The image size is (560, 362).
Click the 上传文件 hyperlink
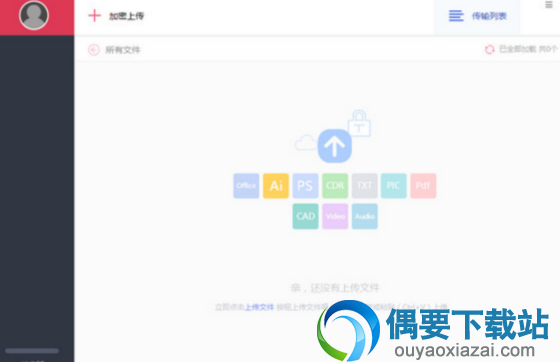[259, 307]
